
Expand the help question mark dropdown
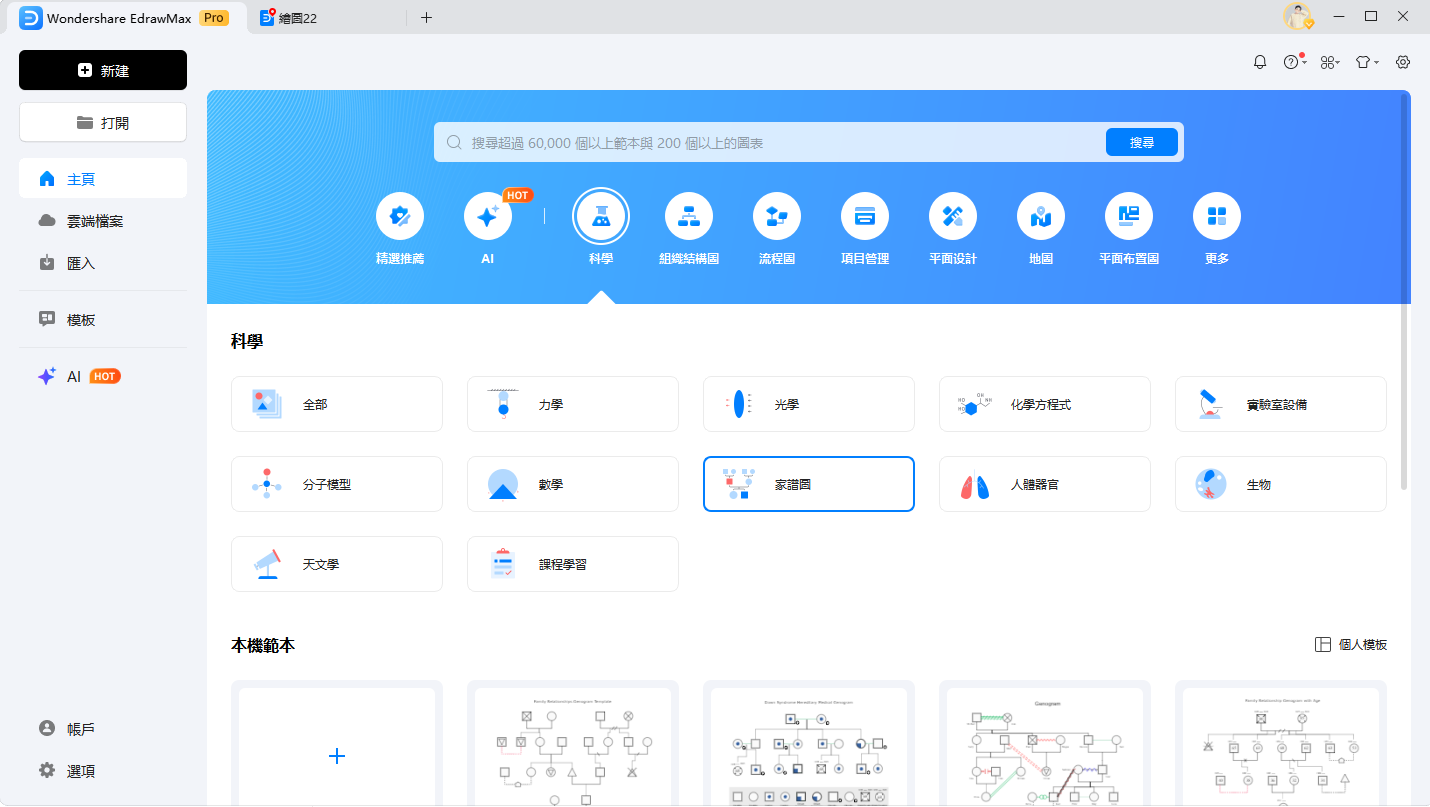[1294, 62]
